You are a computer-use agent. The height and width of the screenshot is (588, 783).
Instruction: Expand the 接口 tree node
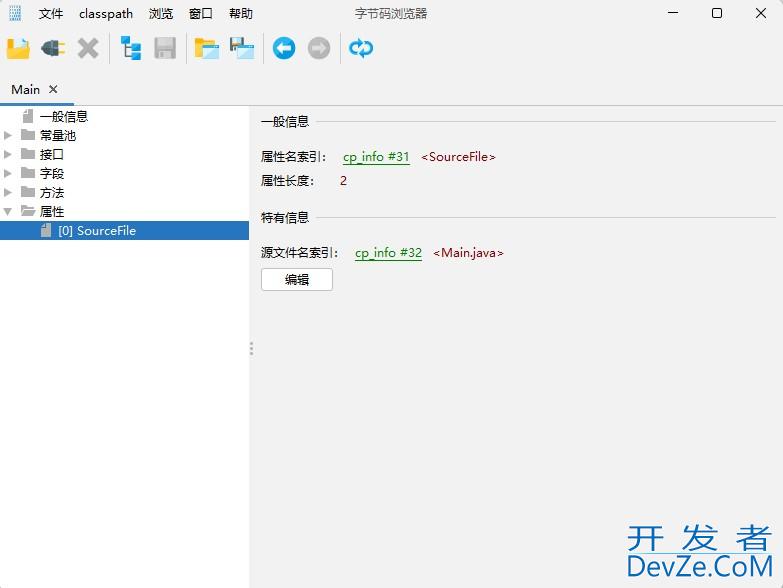pos(9,154)
